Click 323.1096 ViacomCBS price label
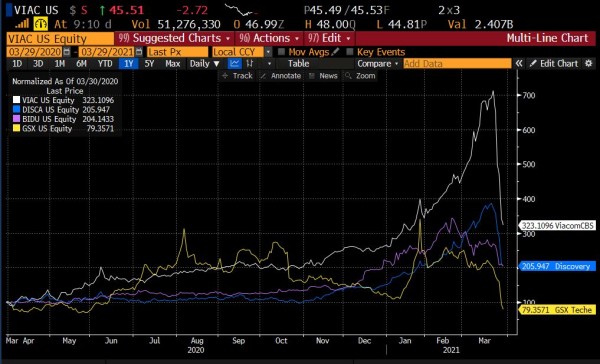 click(x=557, y=225)
